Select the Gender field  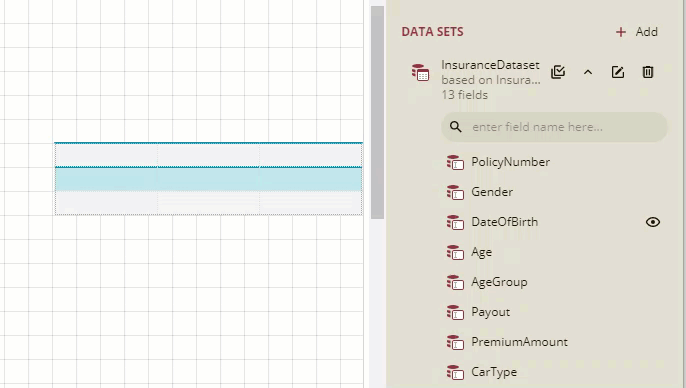(x=492, y=192)
